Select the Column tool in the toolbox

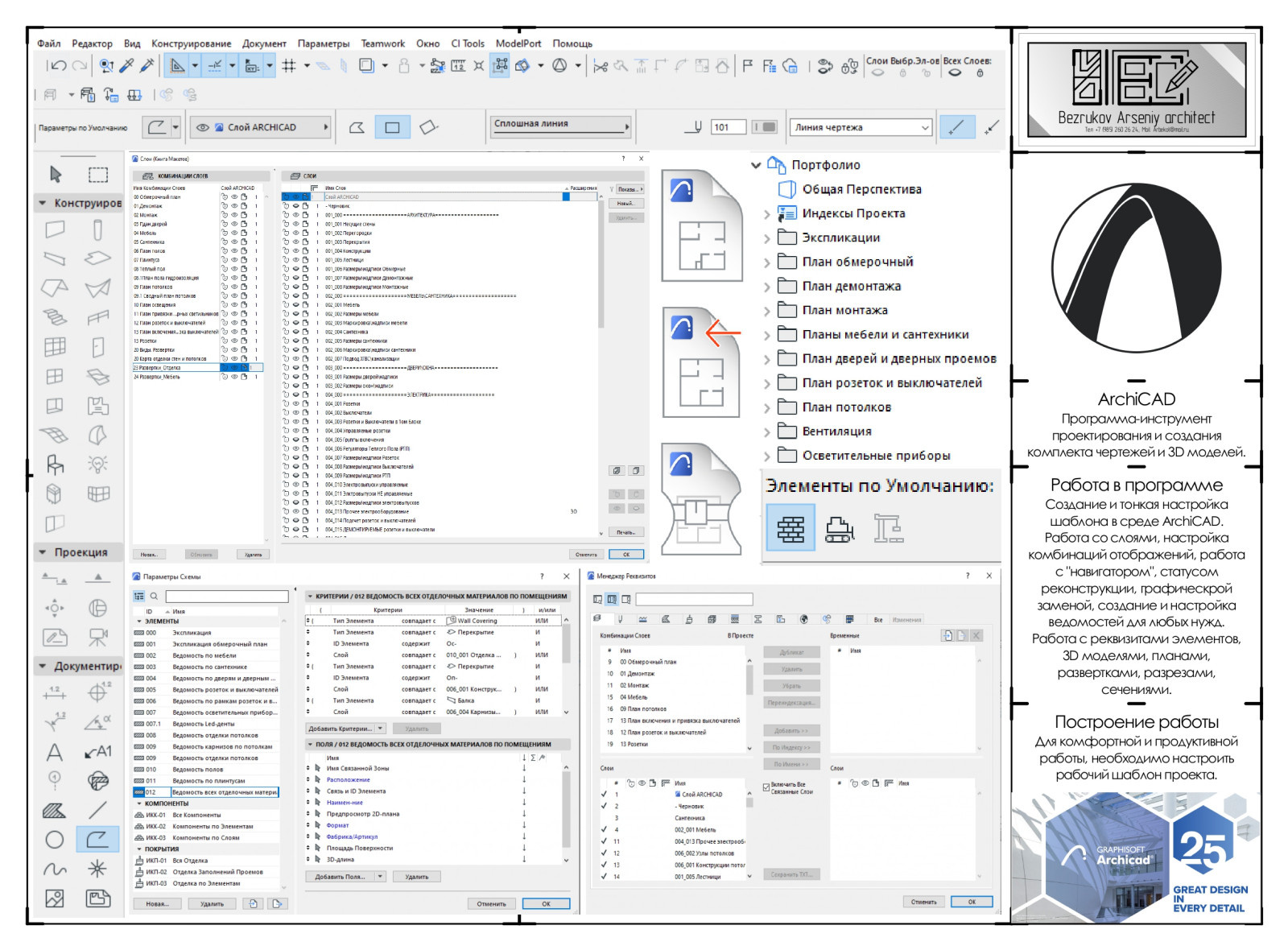97,230
